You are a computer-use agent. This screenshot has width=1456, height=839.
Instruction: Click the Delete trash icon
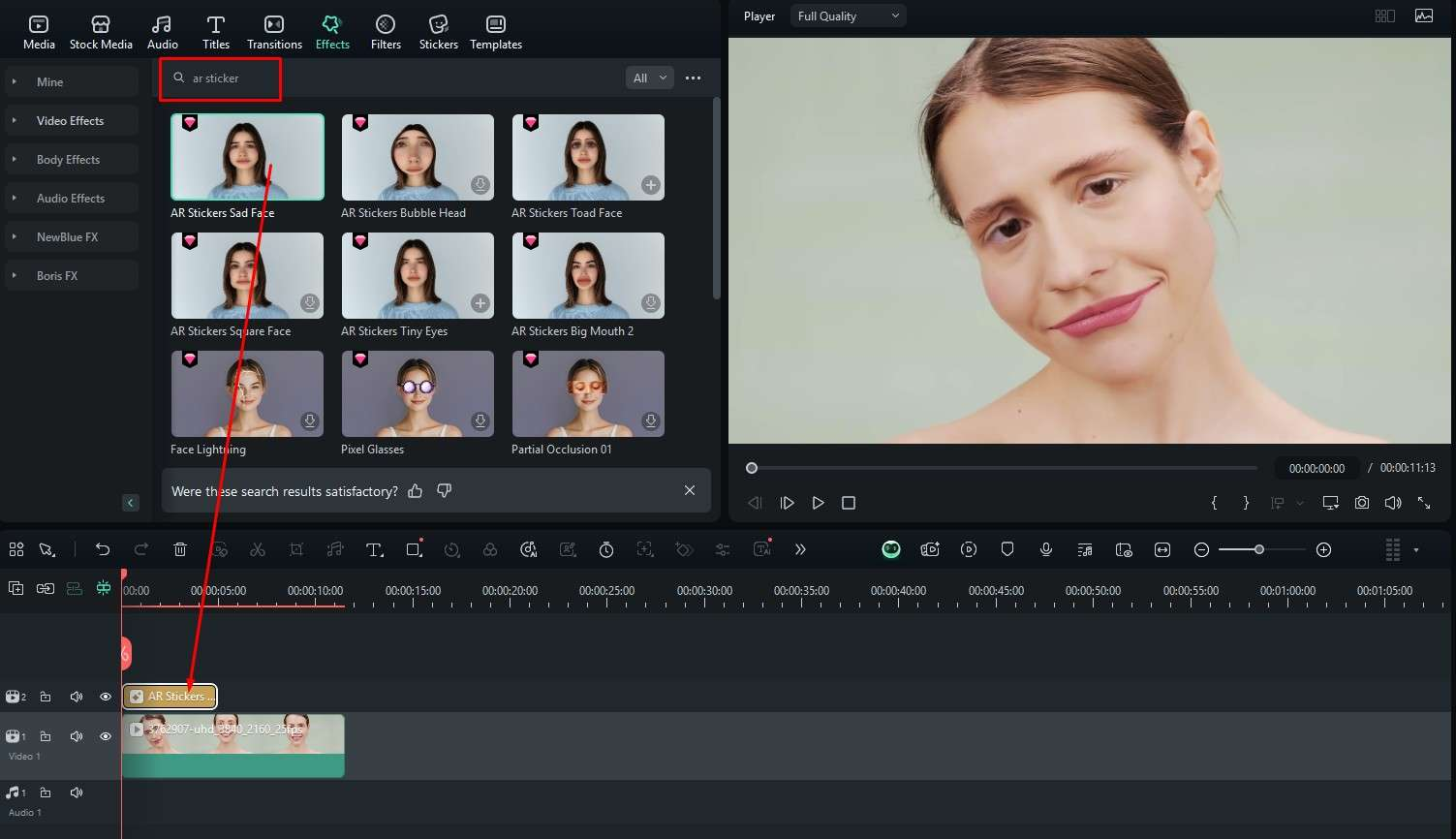[180, 549]
